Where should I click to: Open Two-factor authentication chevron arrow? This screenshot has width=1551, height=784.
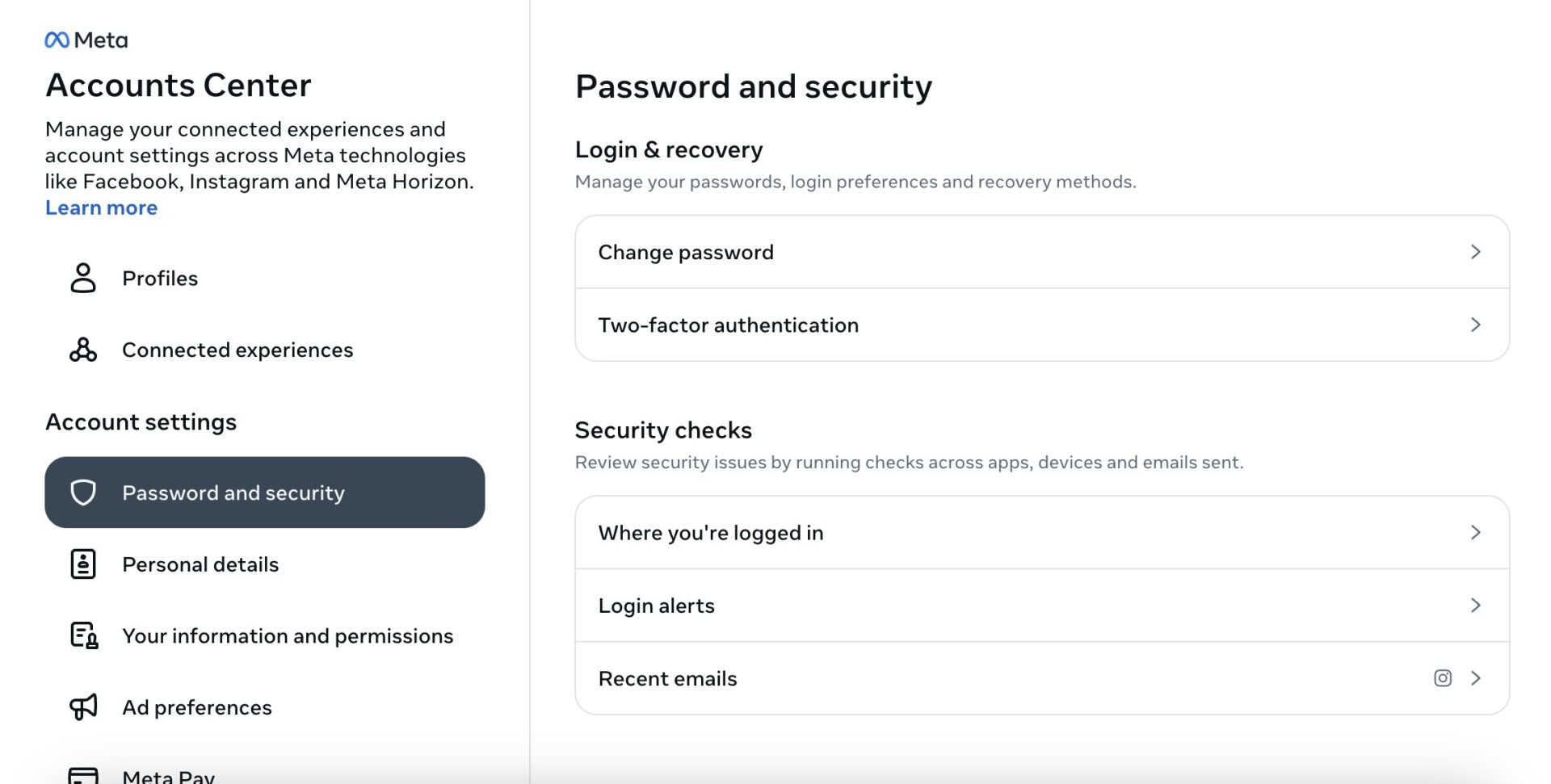(x=1476, y=325)
